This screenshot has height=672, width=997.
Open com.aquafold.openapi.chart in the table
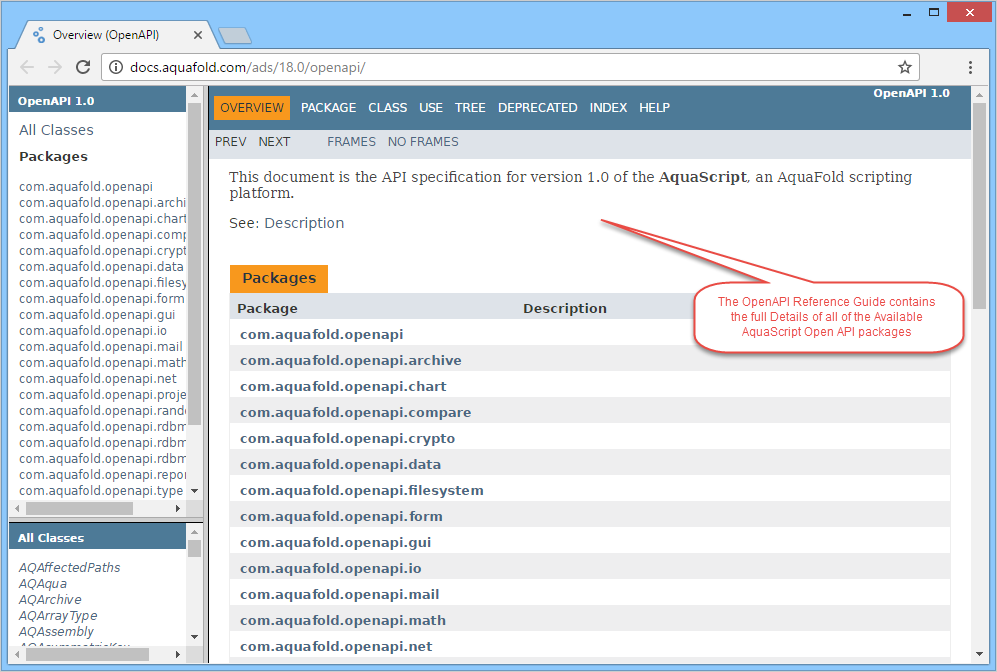coord(343,387)
